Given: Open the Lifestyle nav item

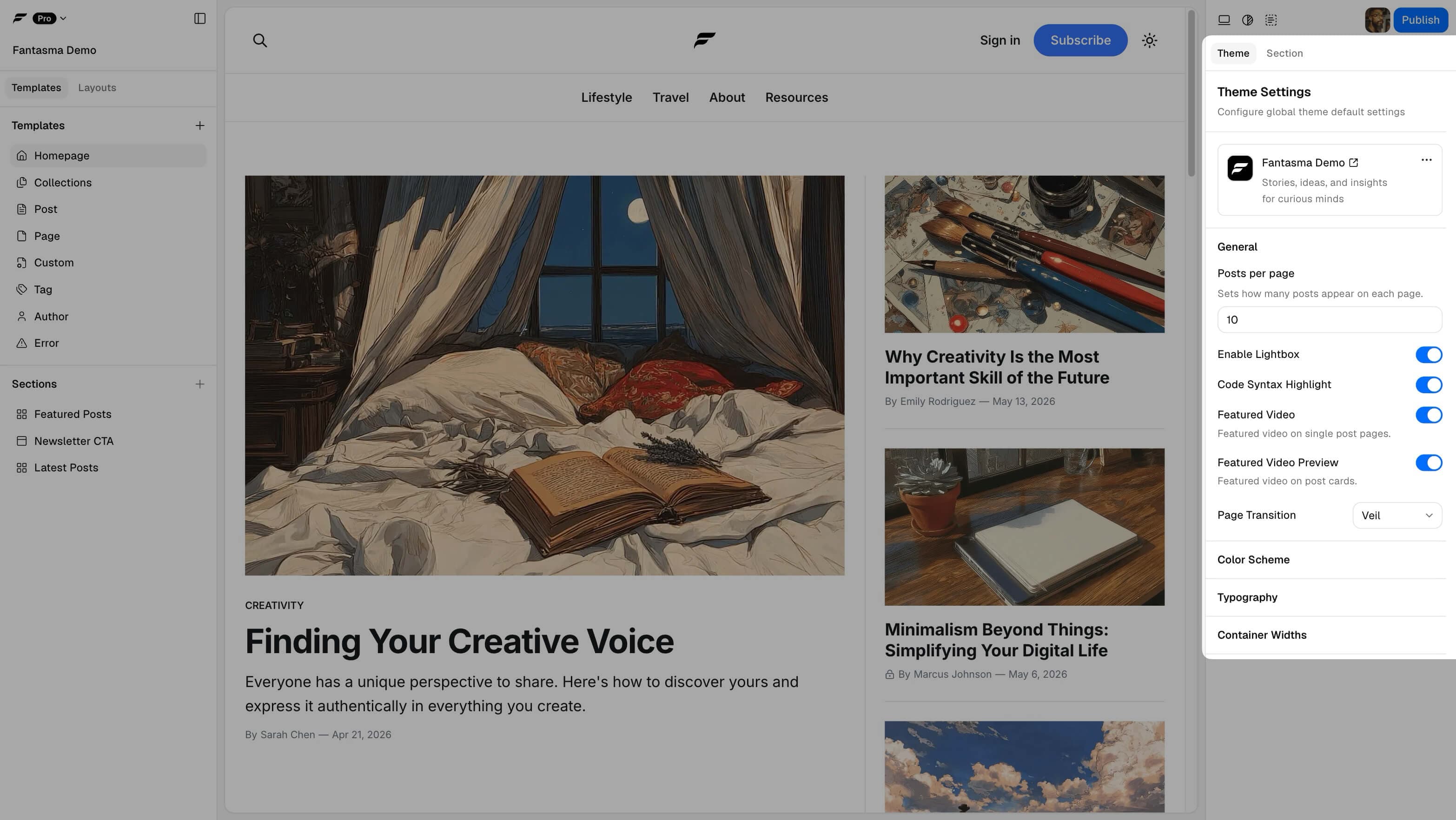Looking at the screenshot, I should [607, 97].
